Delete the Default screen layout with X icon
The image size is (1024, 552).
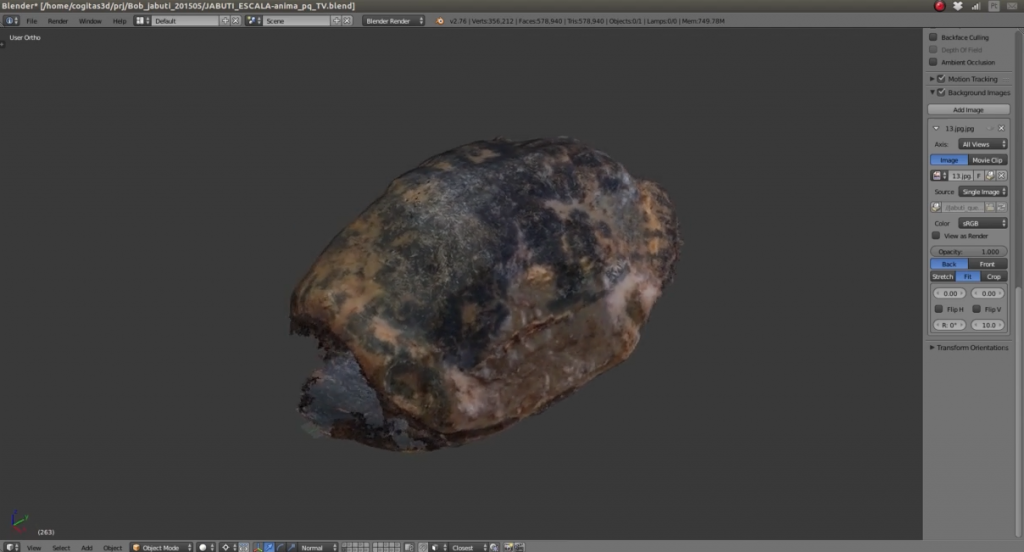point(236,21)
